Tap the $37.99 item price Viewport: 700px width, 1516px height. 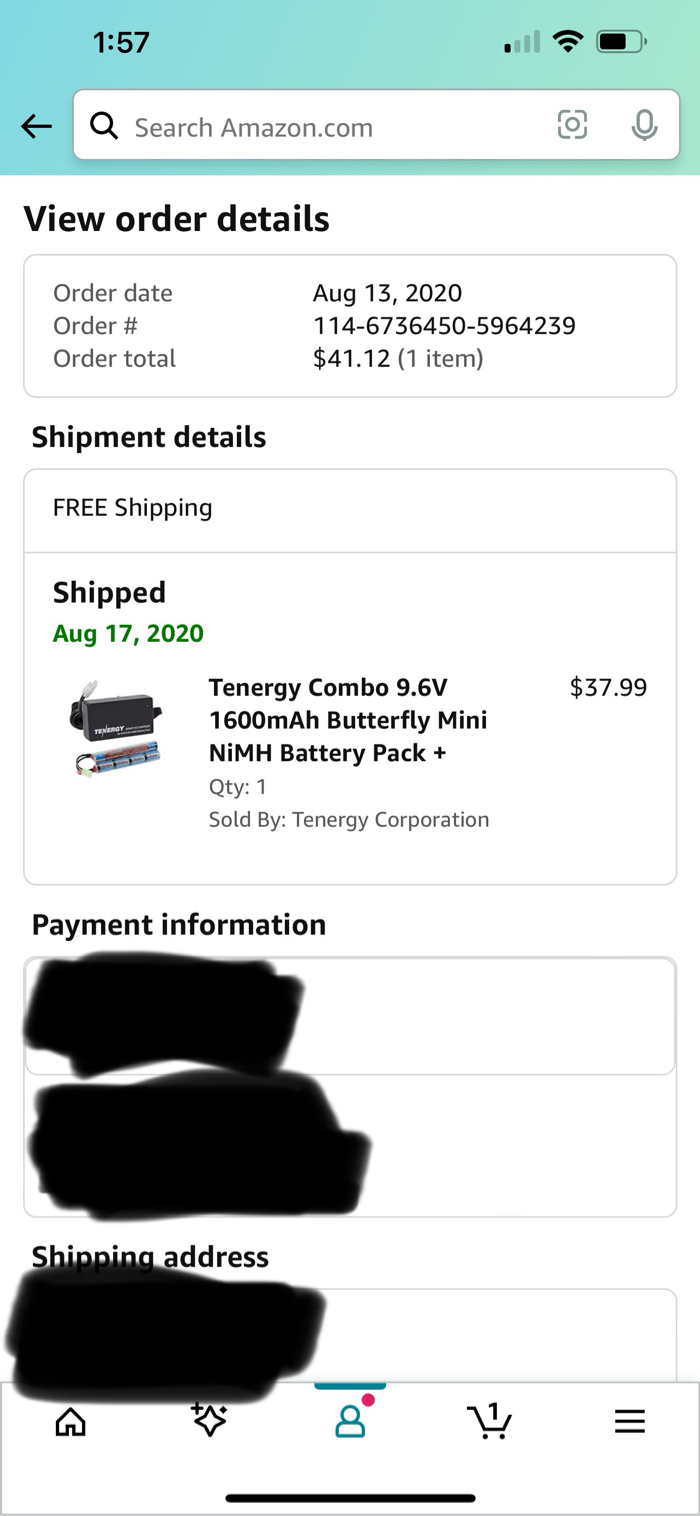(x=608, y=688)
